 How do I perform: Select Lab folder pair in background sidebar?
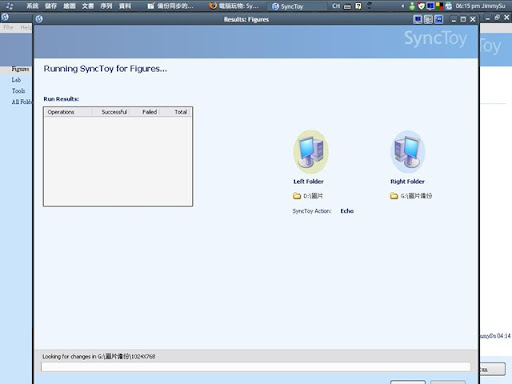click(16, 80)
